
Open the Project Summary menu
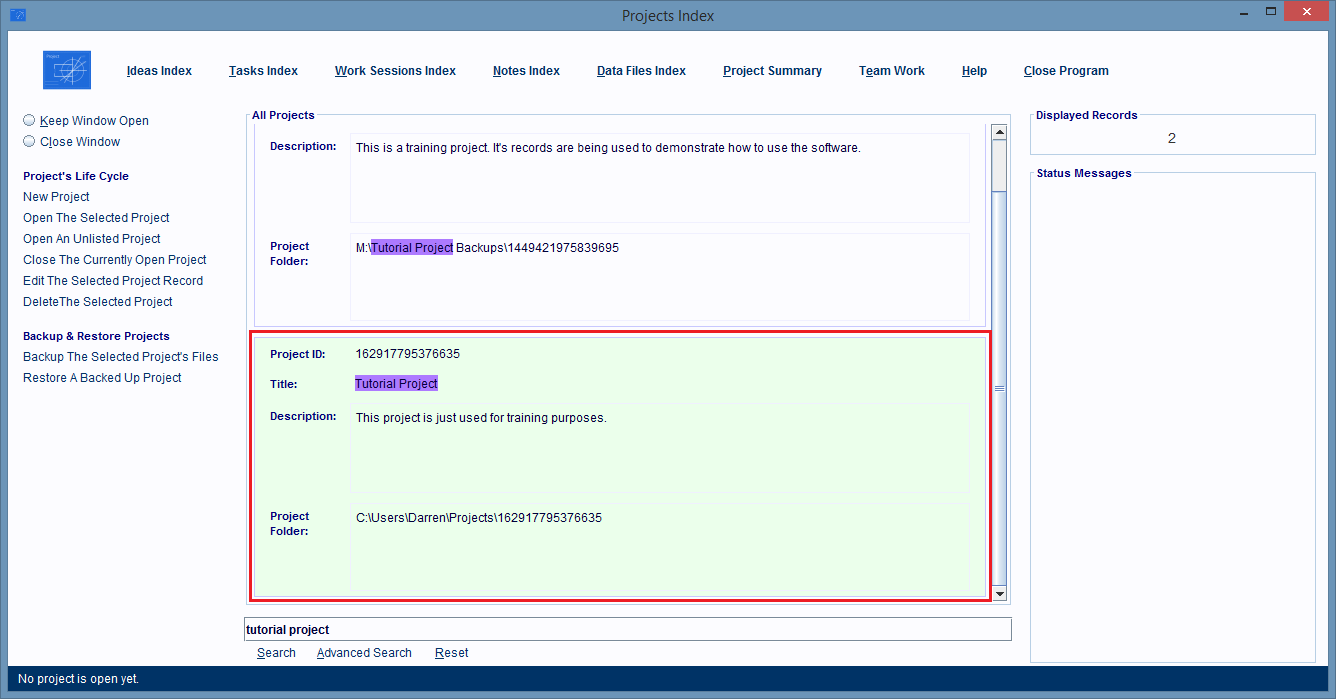pos(772,71)
